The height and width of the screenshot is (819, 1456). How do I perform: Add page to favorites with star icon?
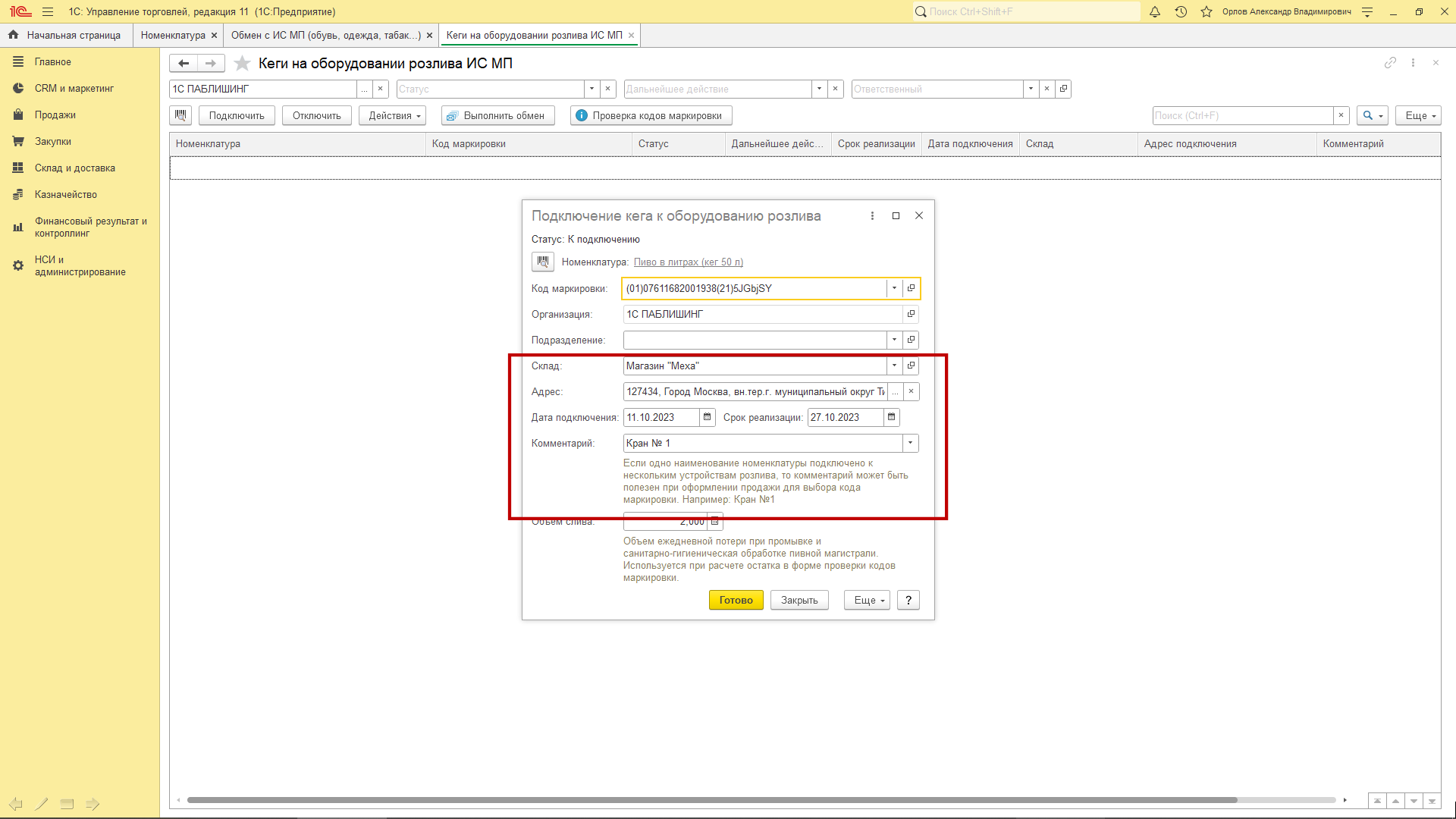[x=242, y=63]
